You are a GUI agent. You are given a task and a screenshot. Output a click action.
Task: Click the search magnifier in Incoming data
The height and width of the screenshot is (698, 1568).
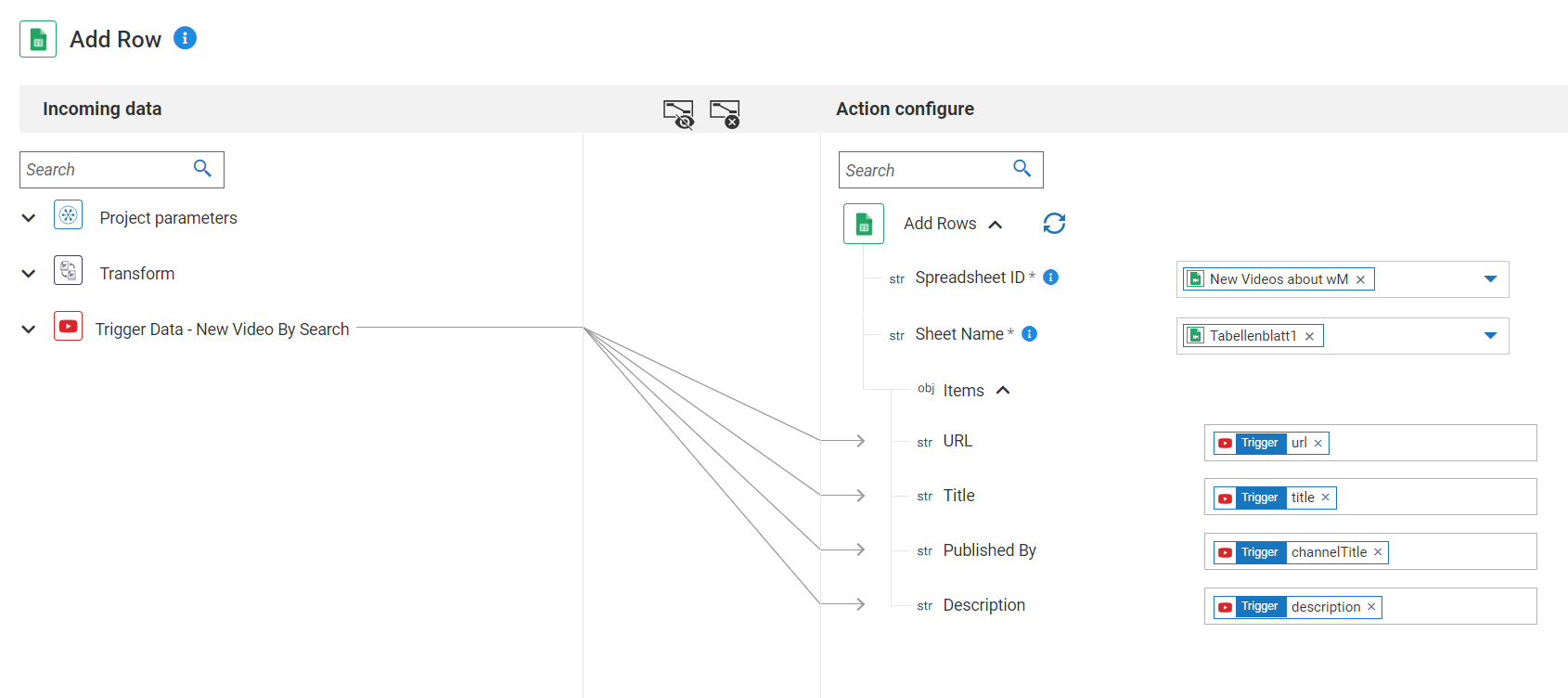[202, 169]
